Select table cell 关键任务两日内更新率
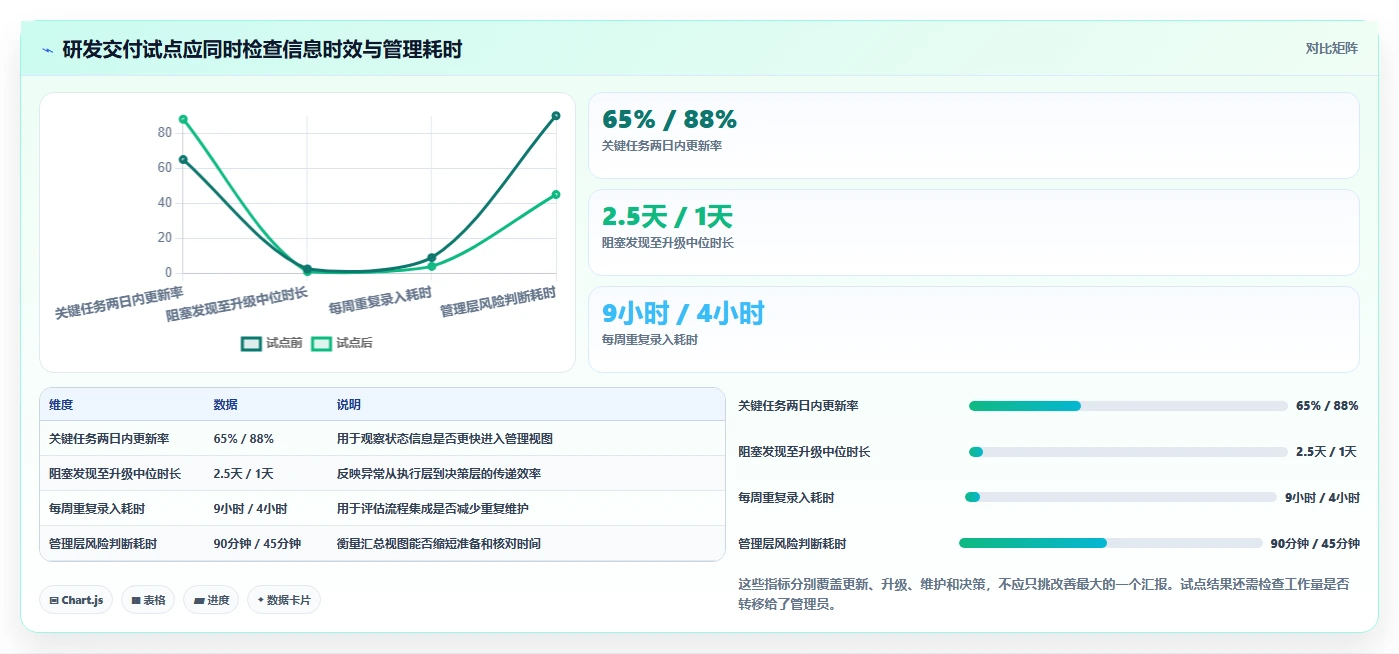The image size is (1399, 654). point(109,439)
